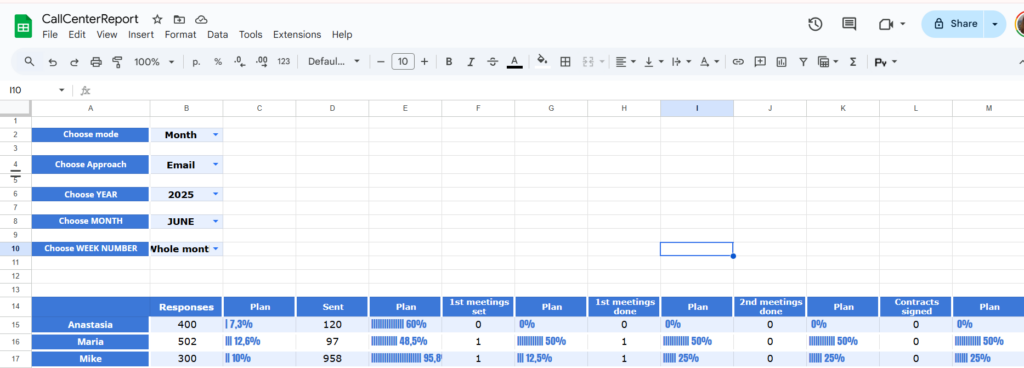Open the 2025 year dropdown
This screenshot has width=1024, height=368.
(216, 194)
